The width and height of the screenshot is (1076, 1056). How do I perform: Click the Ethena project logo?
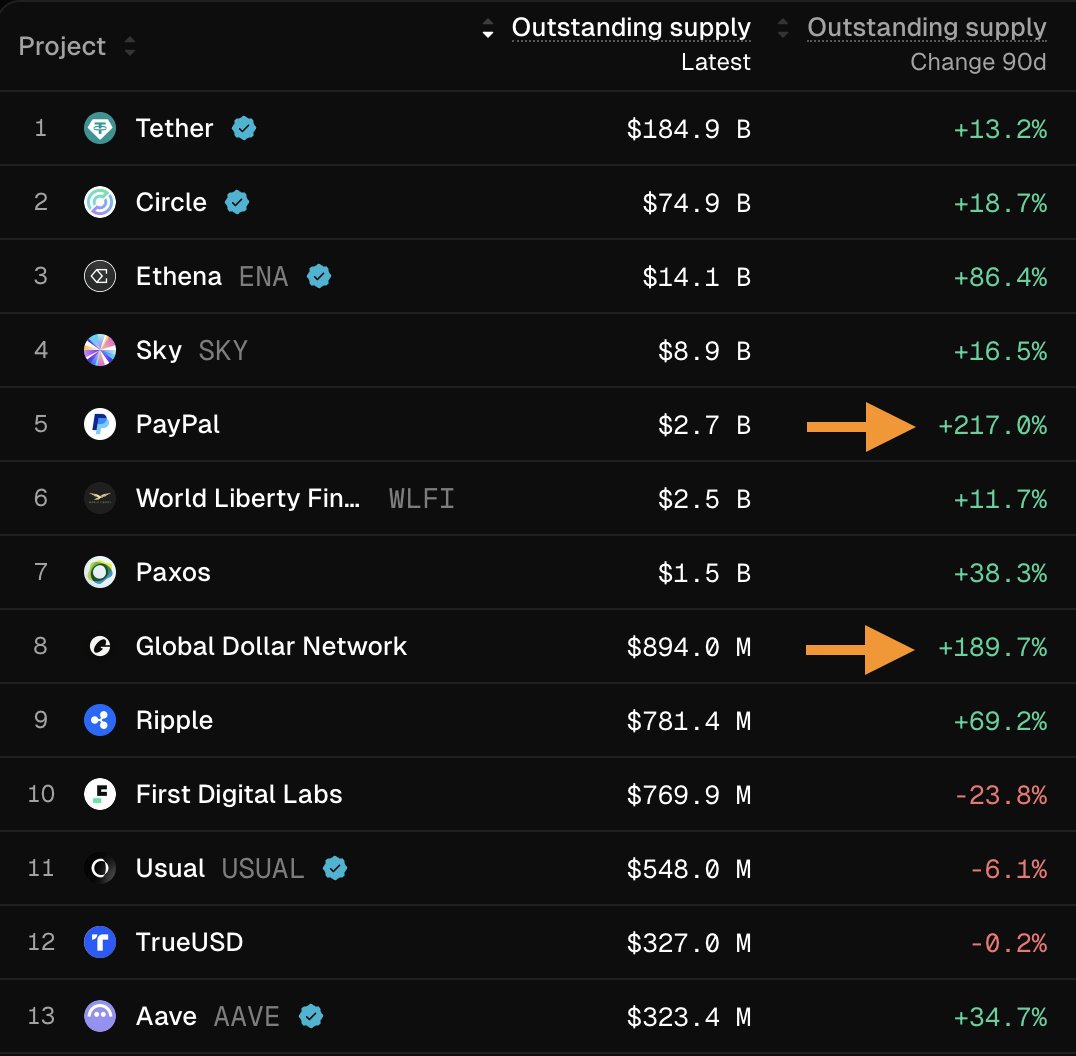click(x=100, y=277)
